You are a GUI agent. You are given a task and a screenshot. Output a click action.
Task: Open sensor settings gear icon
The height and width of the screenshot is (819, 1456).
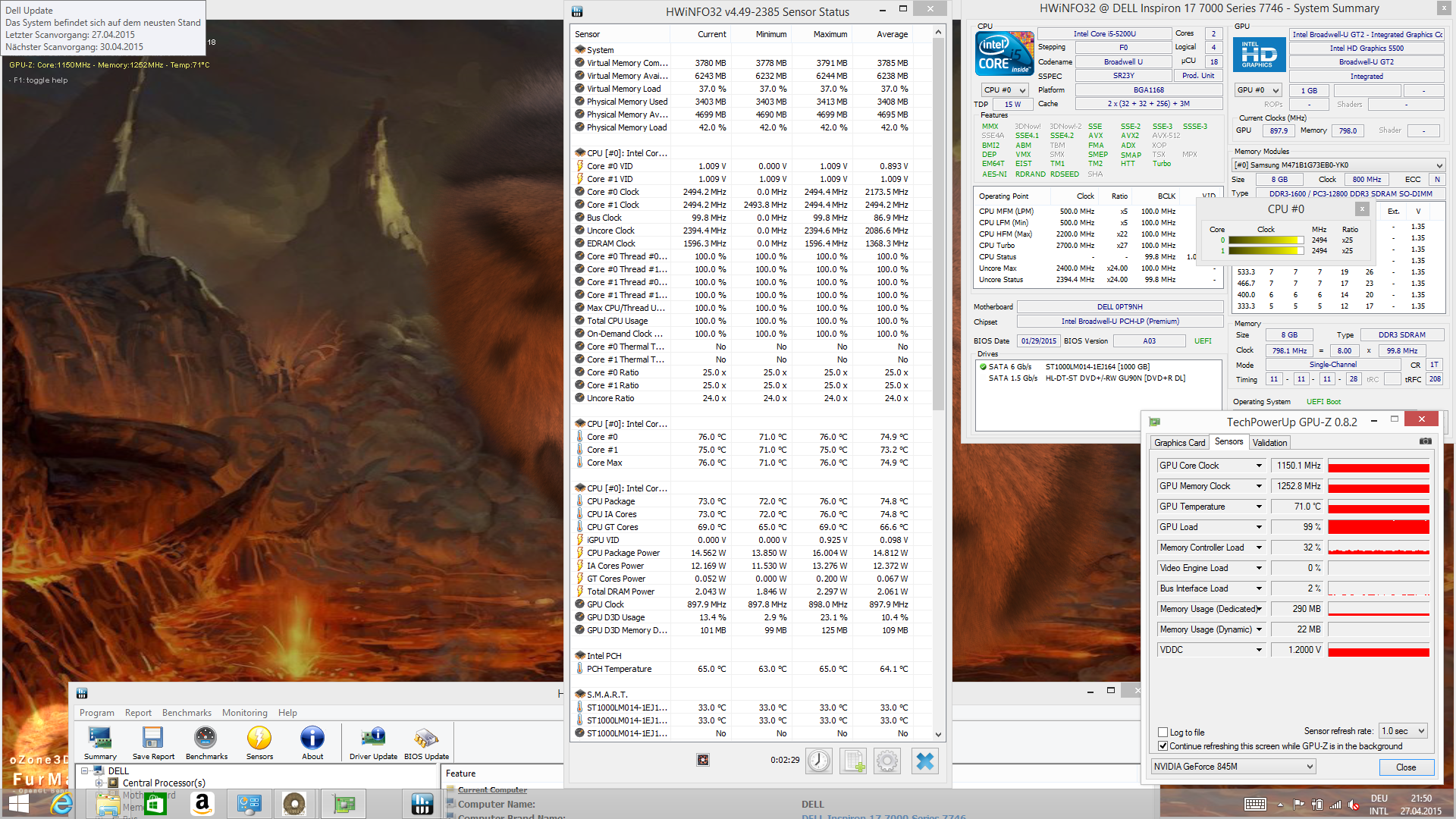pyautogui.click(x=887, y=761)
